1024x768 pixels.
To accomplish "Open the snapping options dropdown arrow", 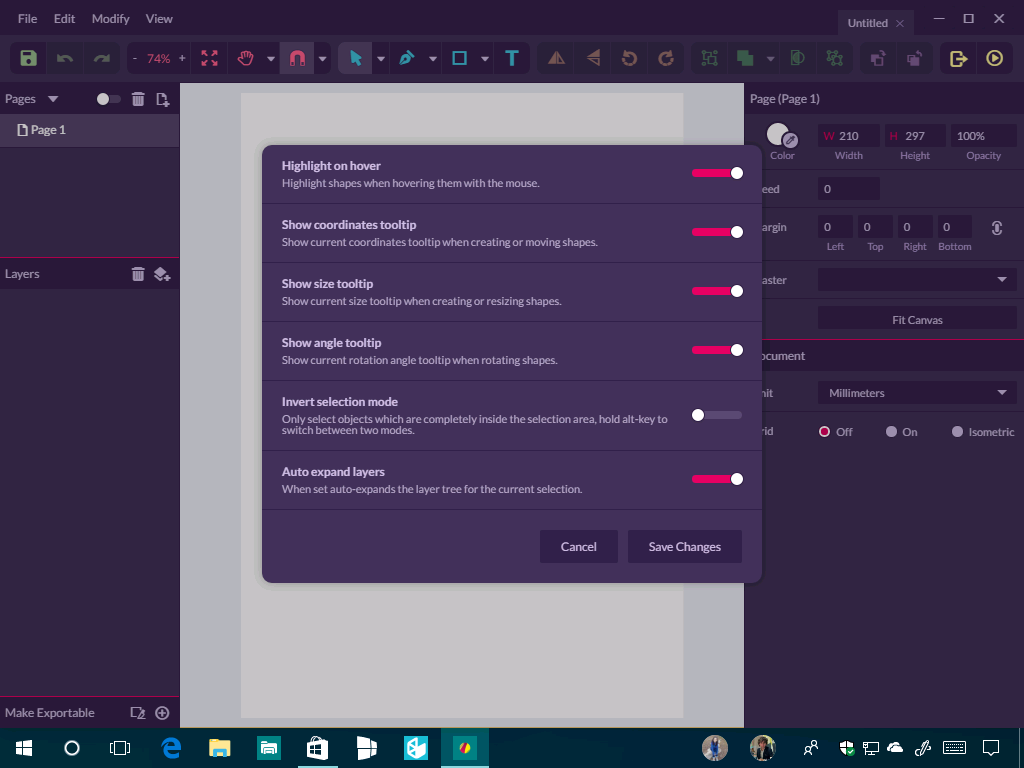I will coord(323,59).
